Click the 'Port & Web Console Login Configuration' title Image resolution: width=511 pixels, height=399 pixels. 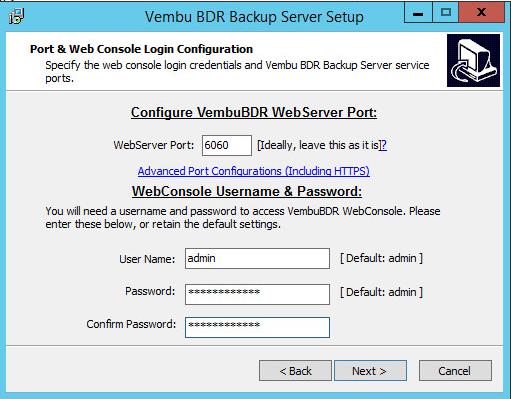point(141,49)
